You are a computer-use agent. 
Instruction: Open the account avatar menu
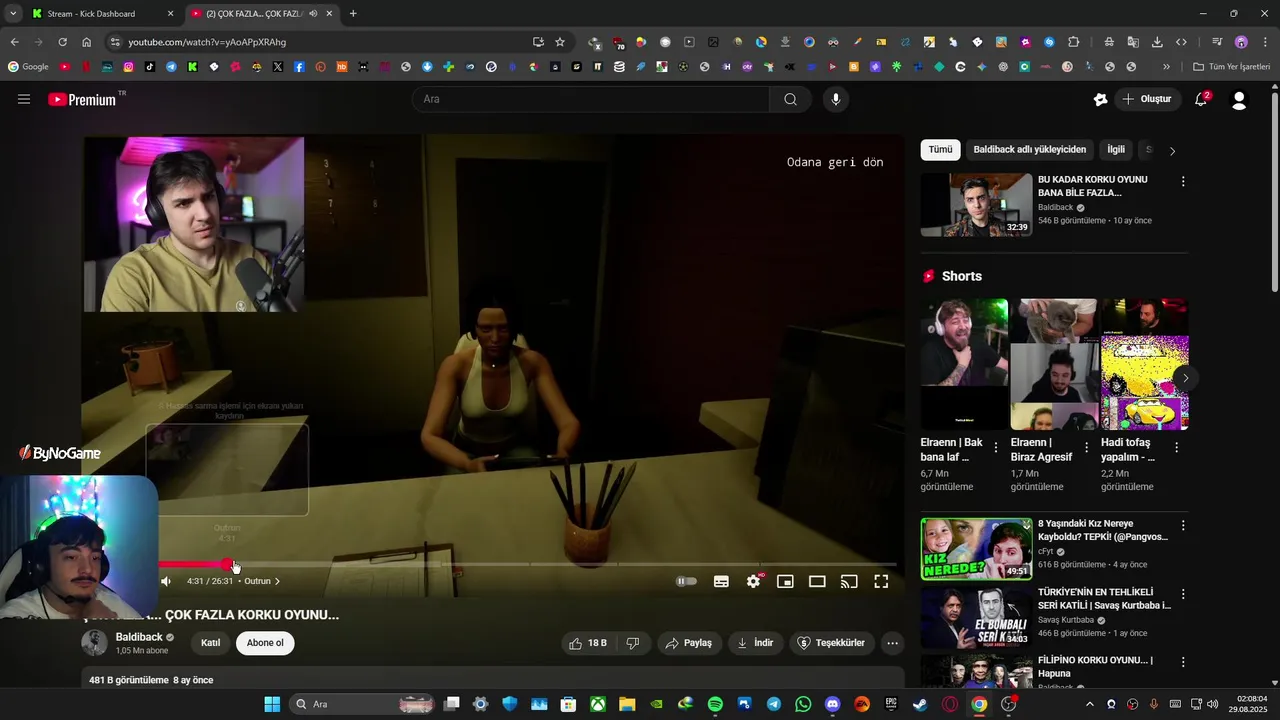point(1239,100)
